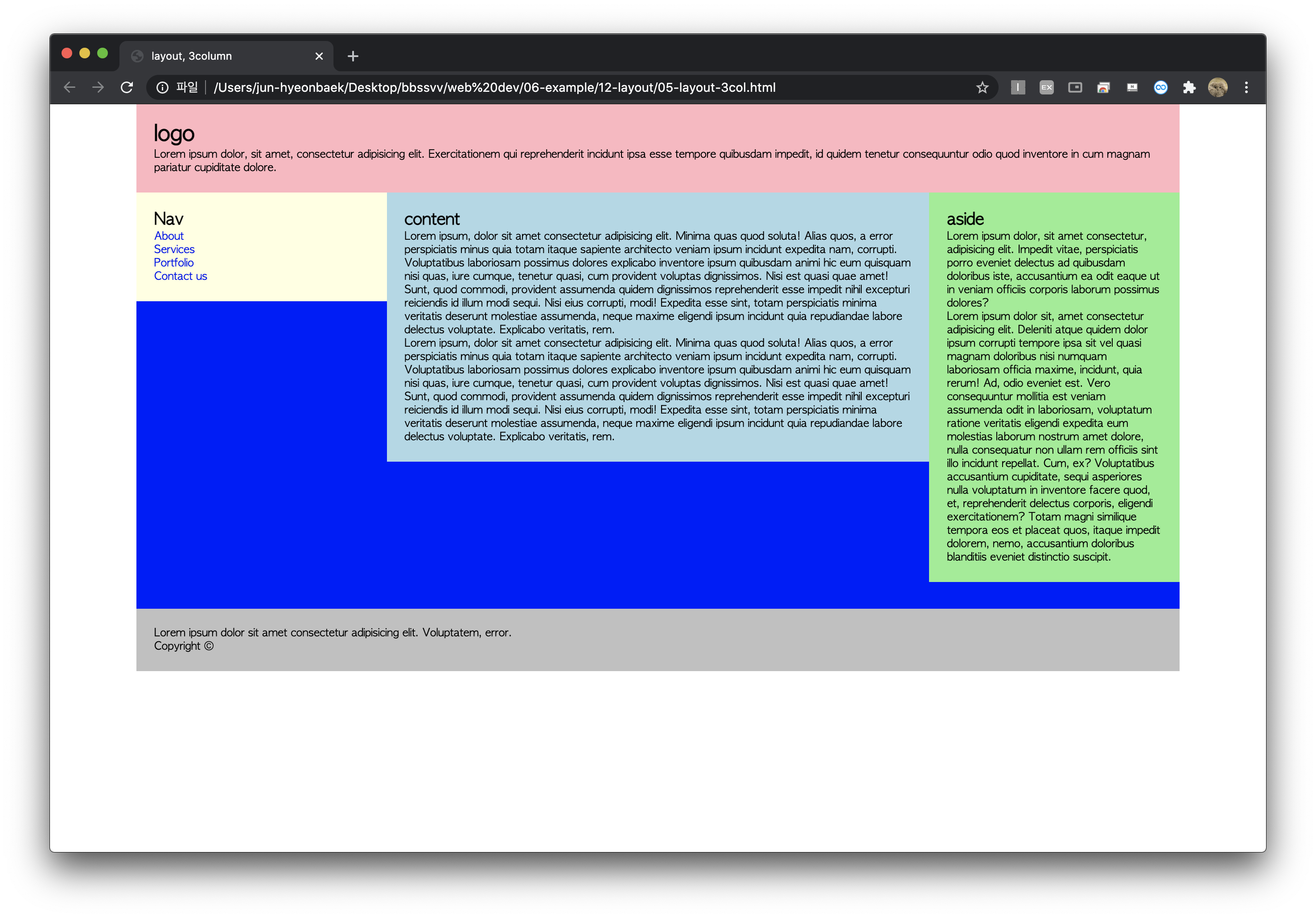The height and width of the screenshot is (918, 1316).
Task: Click the Portfolio link
Action: pyautogui.click(x=173, y=262)
